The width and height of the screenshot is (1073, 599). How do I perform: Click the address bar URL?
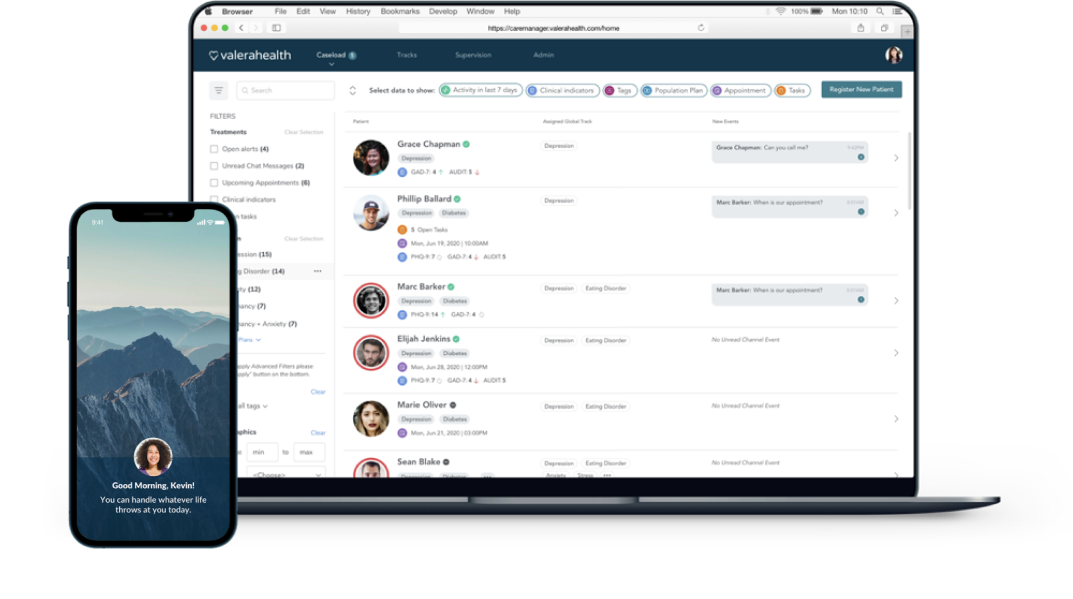pos(554,28)
